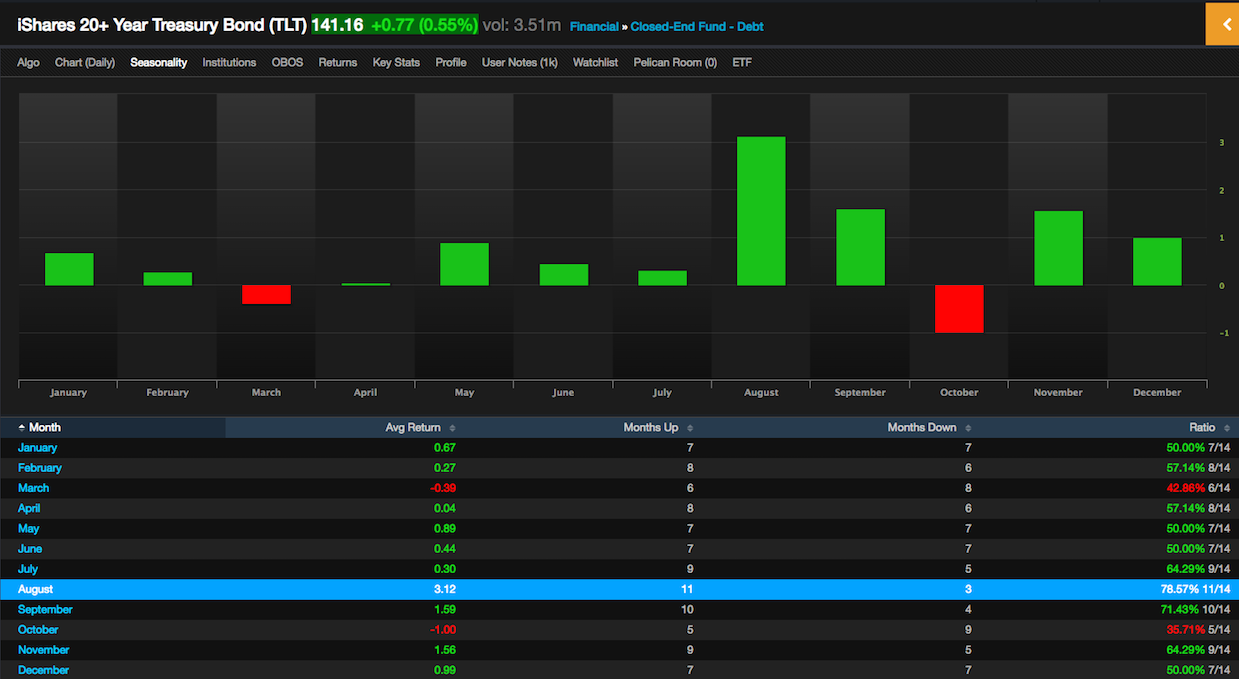Select the July month link
1239x679 pixels.
28,569
